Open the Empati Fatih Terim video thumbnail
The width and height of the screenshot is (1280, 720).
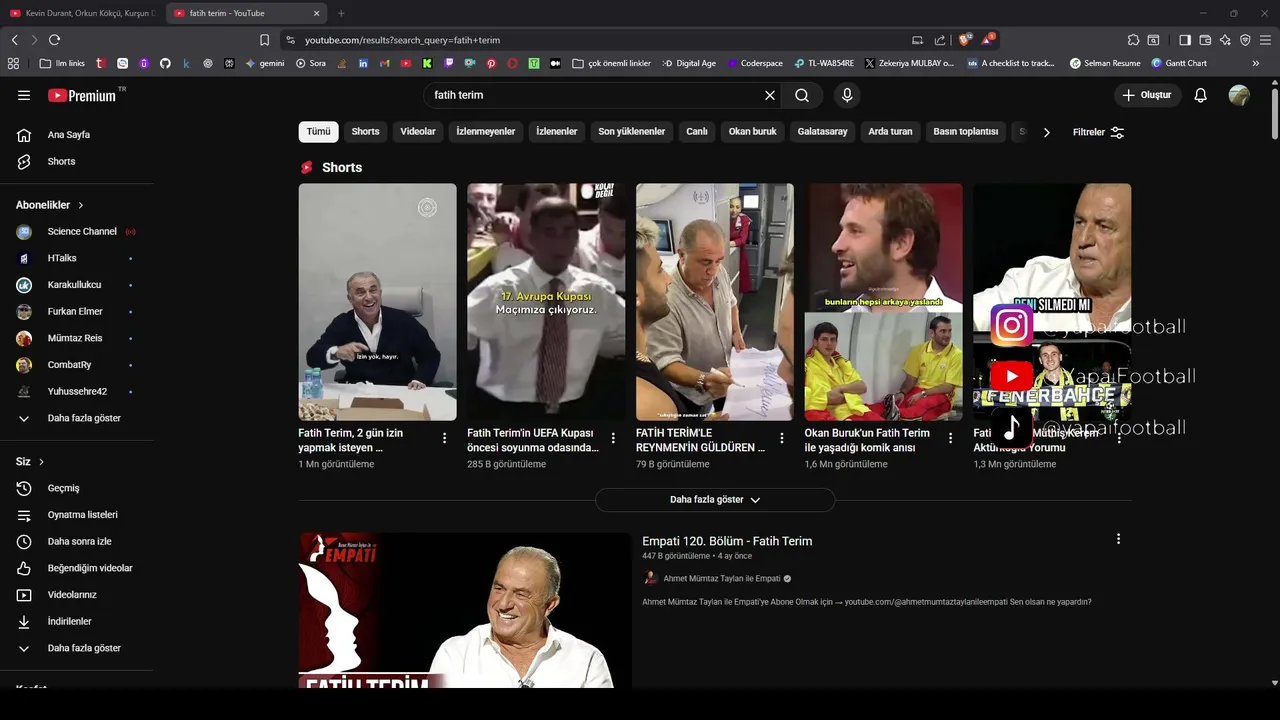point(464,610)
